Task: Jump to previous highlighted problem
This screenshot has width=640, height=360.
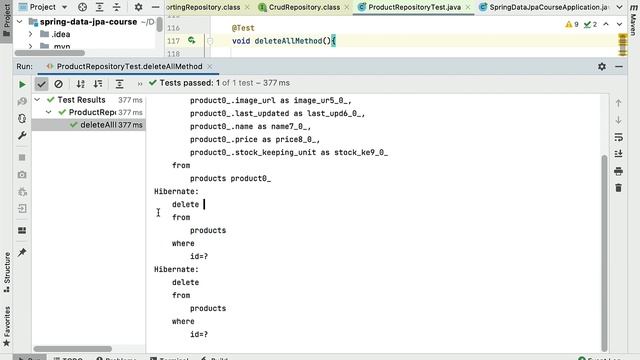Action: coord(606,24)
